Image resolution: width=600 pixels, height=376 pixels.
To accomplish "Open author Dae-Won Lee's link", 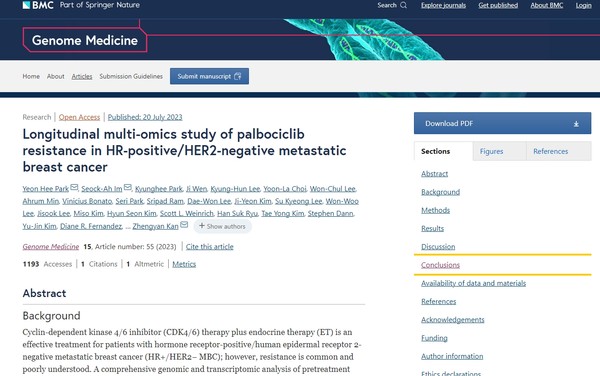I will point(209,201).
